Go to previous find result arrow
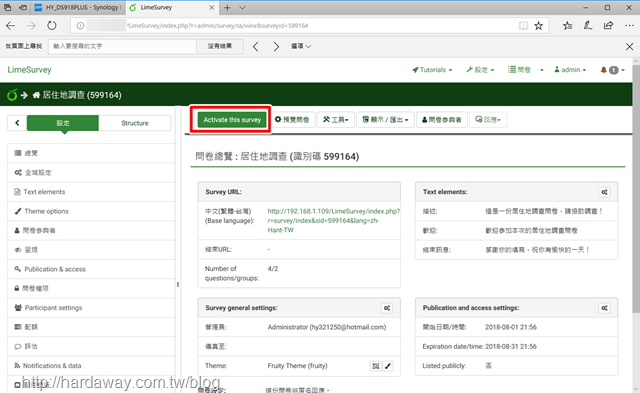Screen dimensions: 640x393 (x=256, y=47)
